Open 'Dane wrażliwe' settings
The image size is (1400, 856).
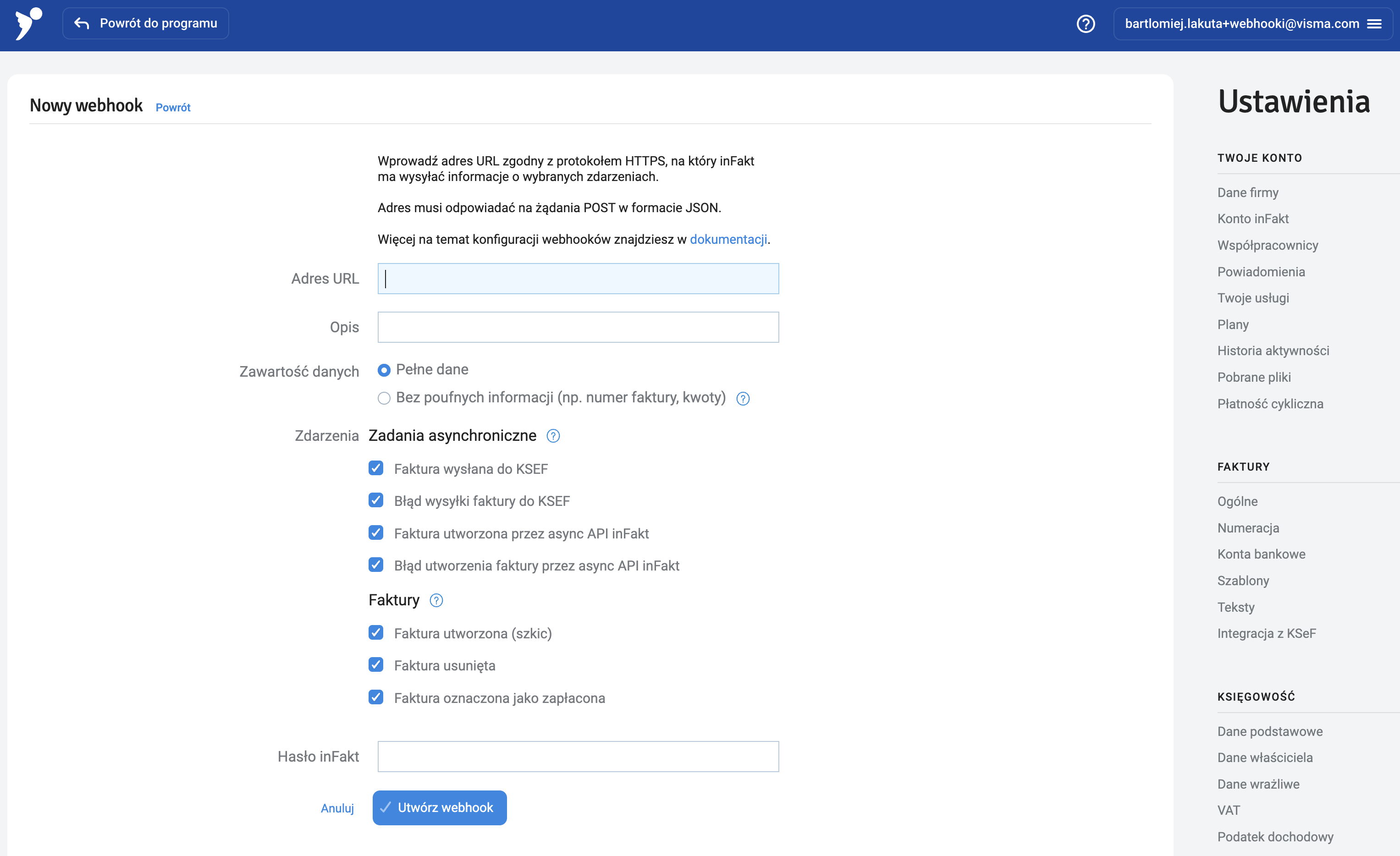[x=1258, y=785]
